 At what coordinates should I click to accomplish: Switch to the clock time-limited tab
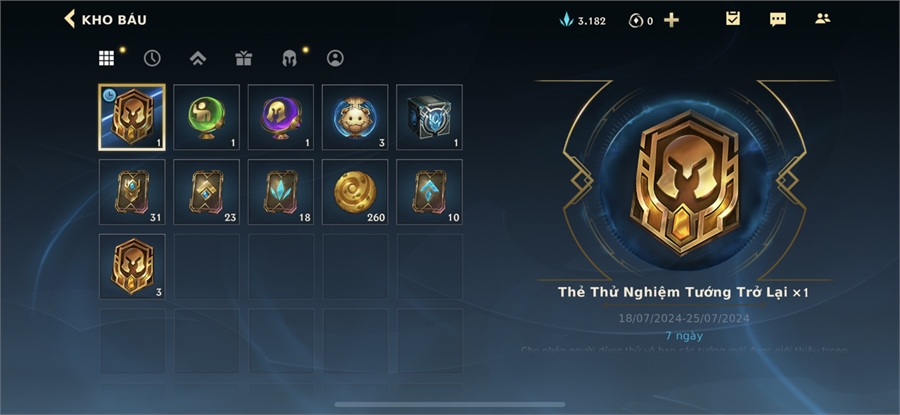(152, 58)
